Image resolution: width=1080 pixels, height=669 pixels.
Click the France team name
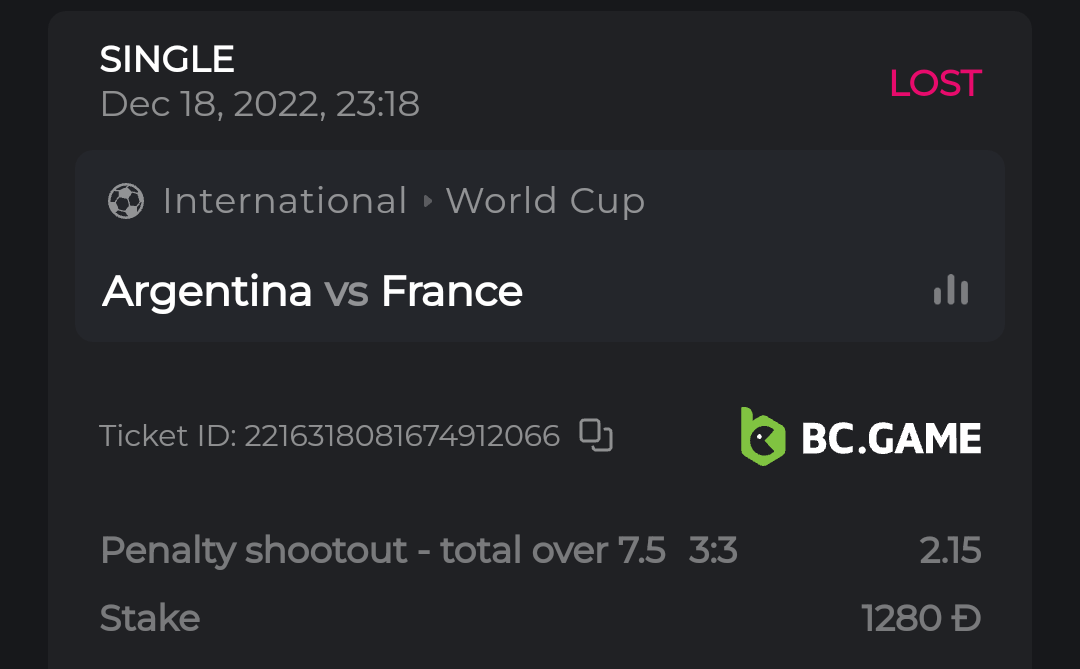[452, 291]
